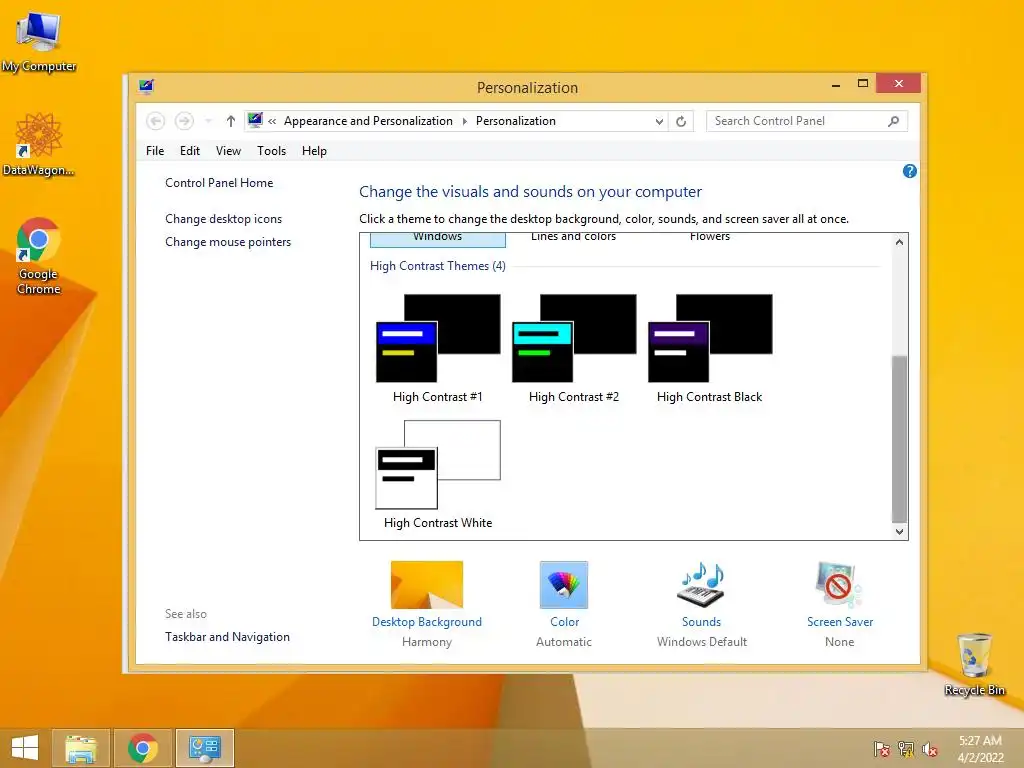The height and width of the screenshot is (768, 1024).
Task: Select the Flowers theme
Action: click(x=710, y=237)
